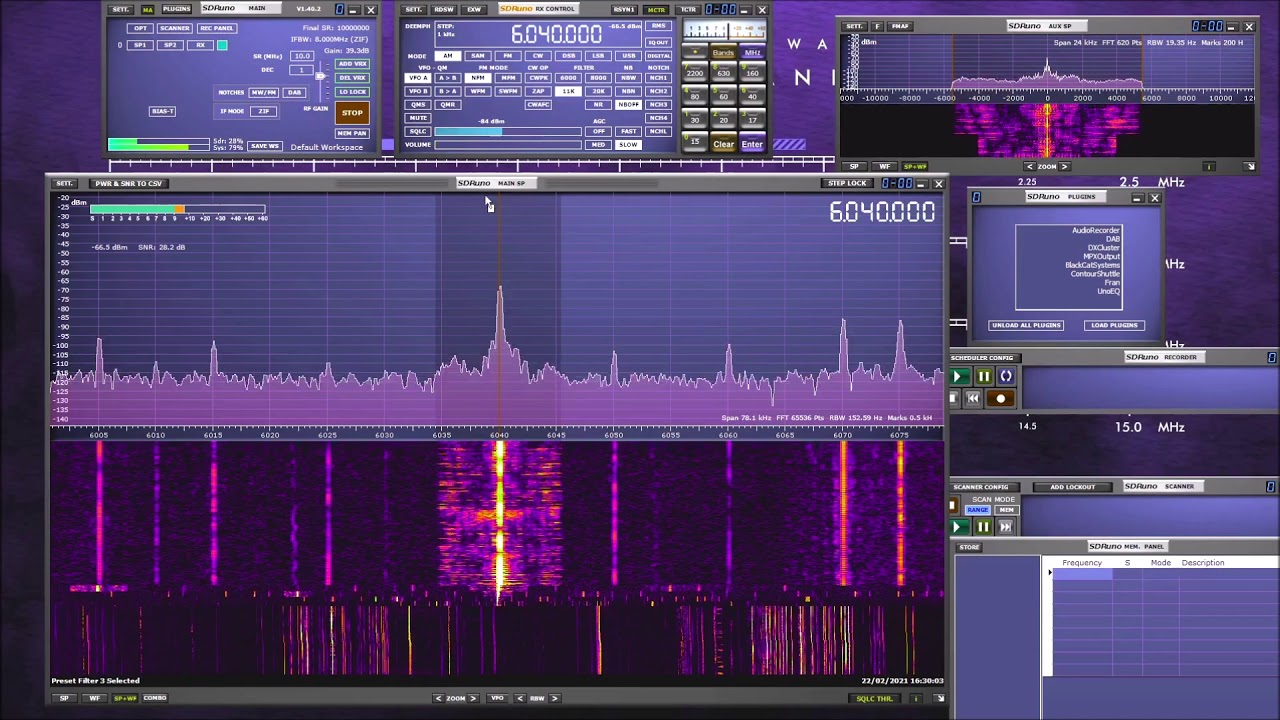Switch Main SP to COMBO view
This screenshot has width=1280, height=720.
(154, 698)
